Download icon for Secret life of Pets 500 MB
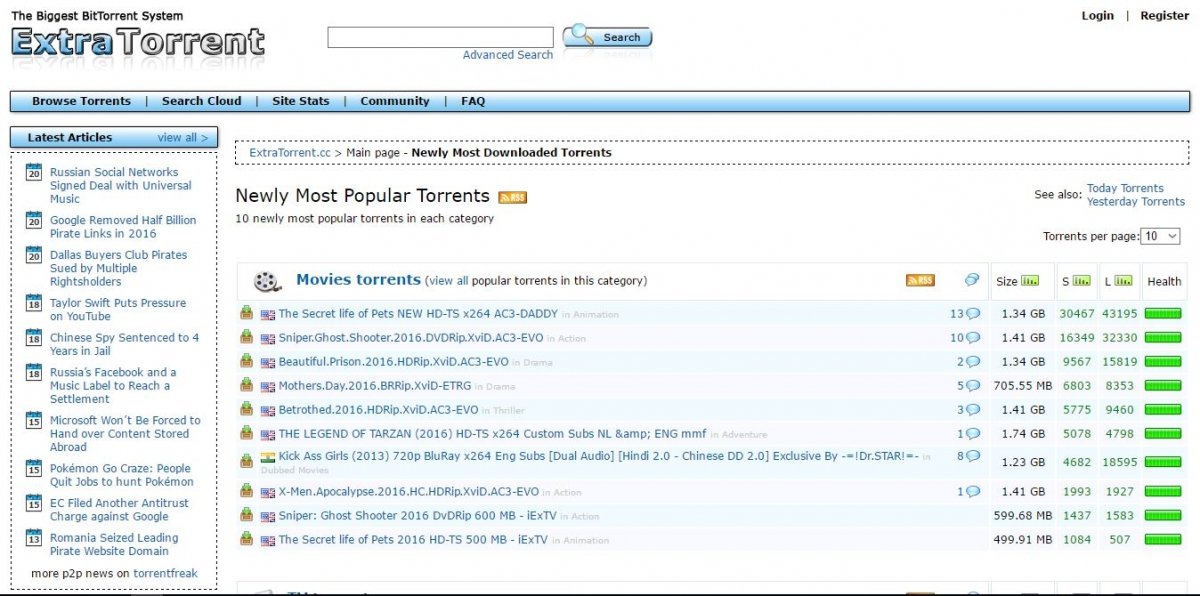 point(246,539)
